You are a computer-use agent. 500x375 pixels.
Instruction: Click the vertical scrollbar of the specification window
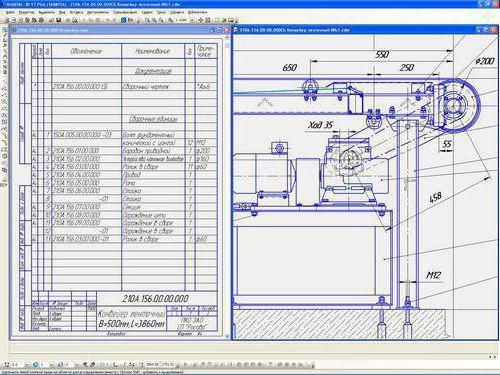228,187
